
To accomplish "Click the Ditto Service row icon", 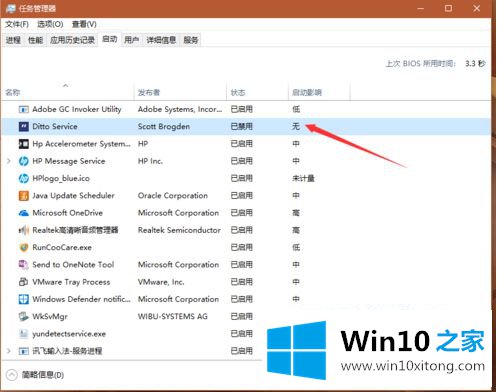I will pyautogui.click(x=23, y=127).
